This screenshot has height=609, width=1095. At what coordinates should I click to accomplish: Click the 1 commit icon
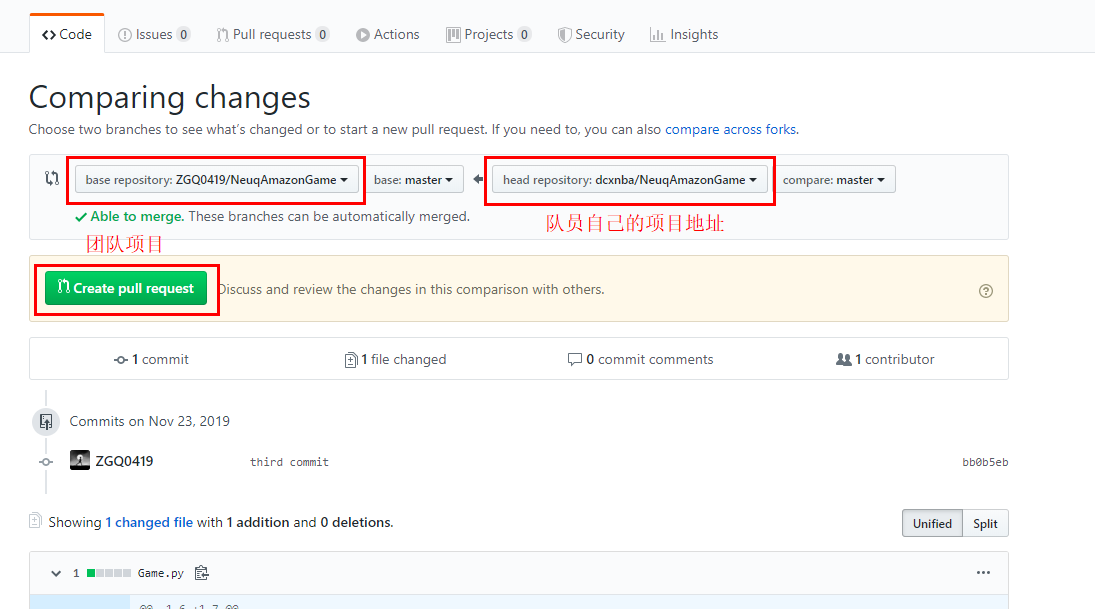(x=120, y=359)
